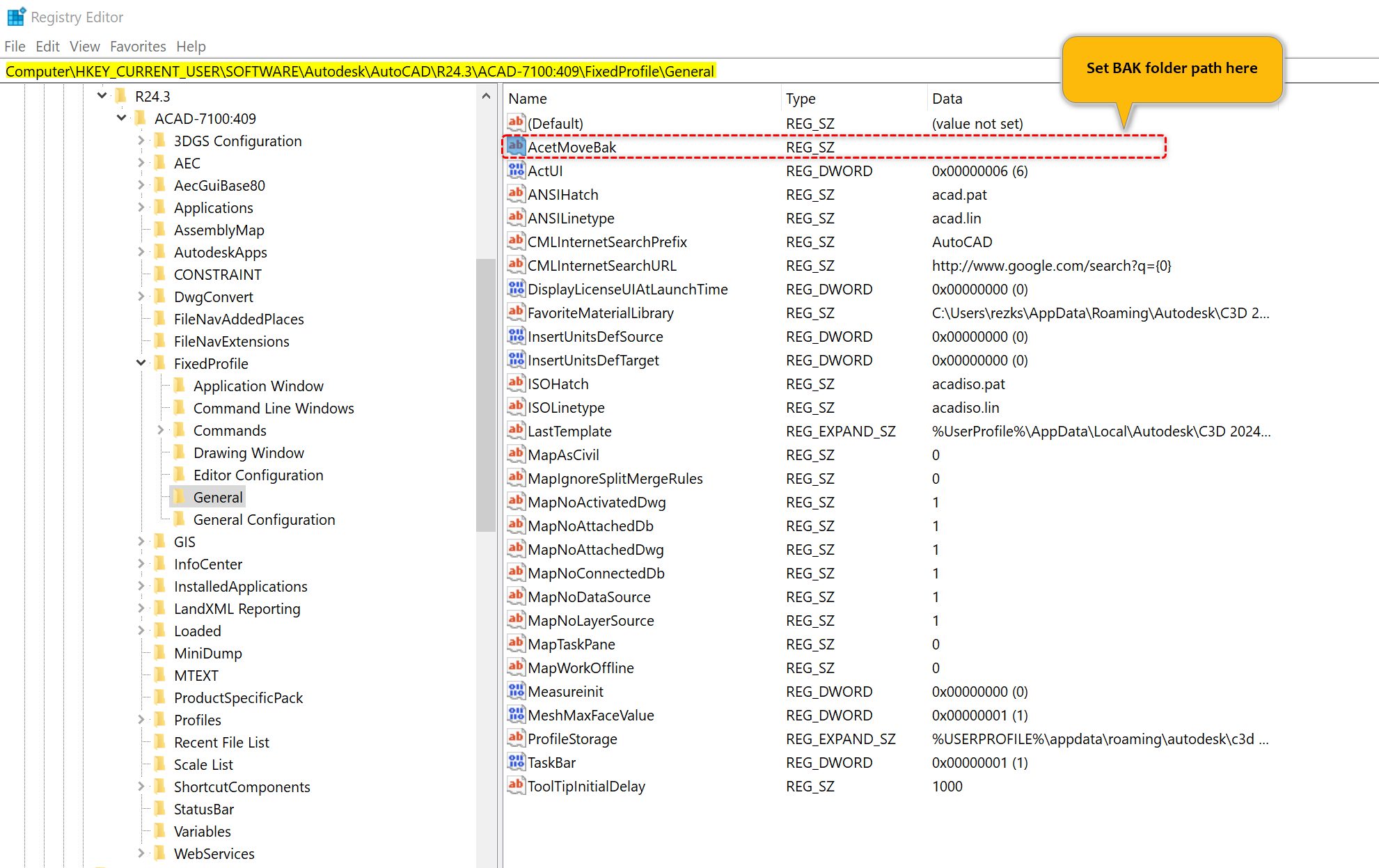This screenshot has height=868, width=1379.
Task: Open the File menu
Action: (x=15, y=46)
